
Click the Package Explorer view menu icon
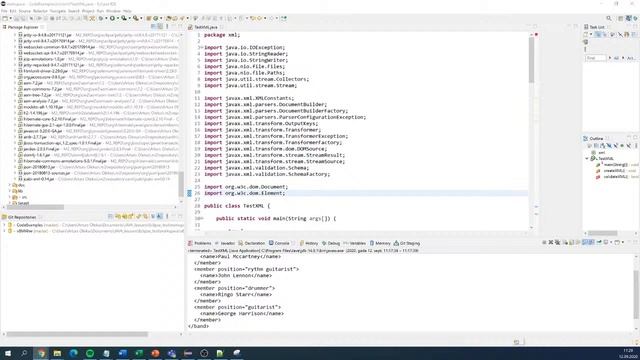coord(167,27)
